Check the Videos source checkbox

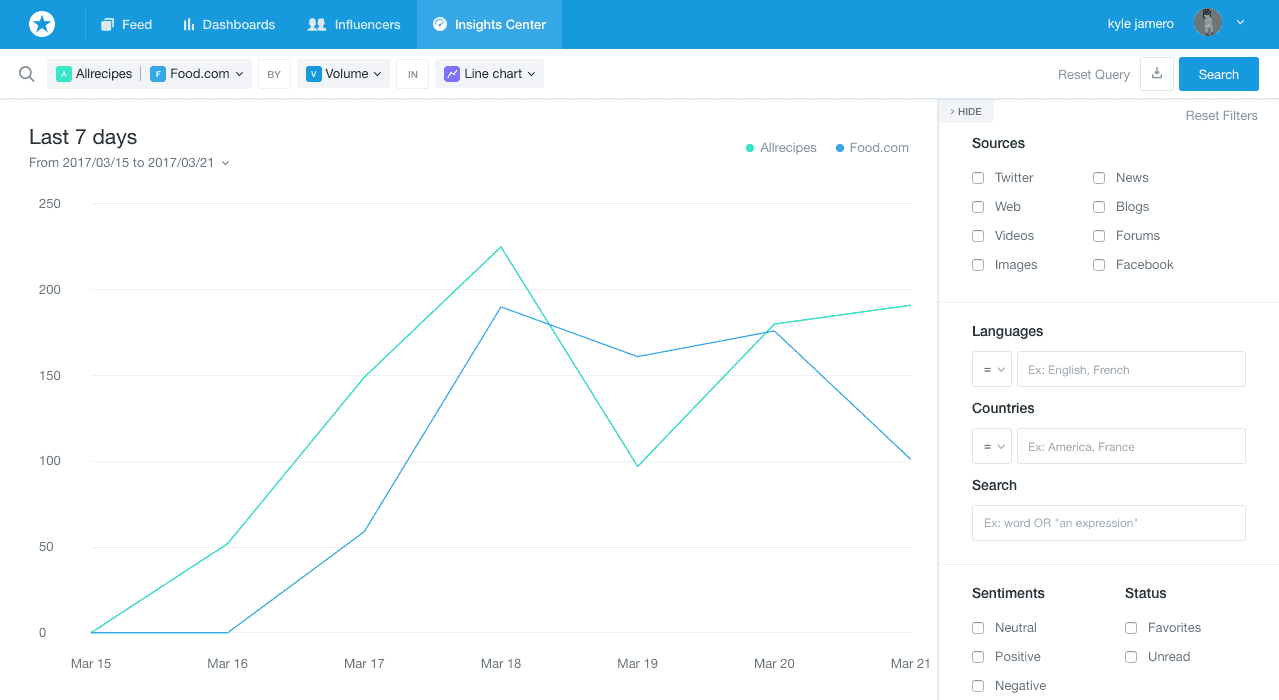(x=978, y=236)
